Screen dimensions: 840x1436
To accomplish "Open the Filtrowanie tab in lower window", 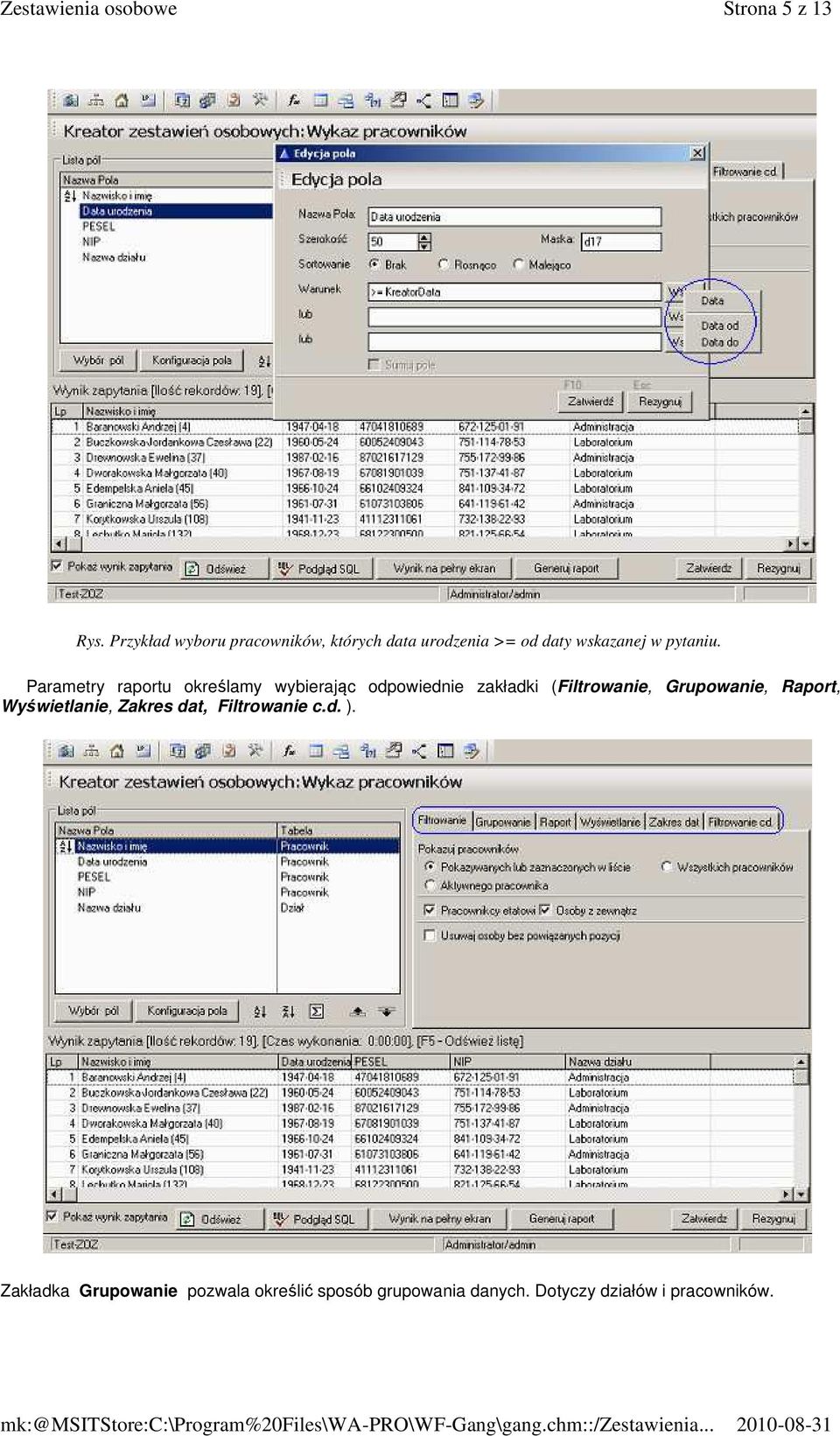I will [x=442, y=821].
